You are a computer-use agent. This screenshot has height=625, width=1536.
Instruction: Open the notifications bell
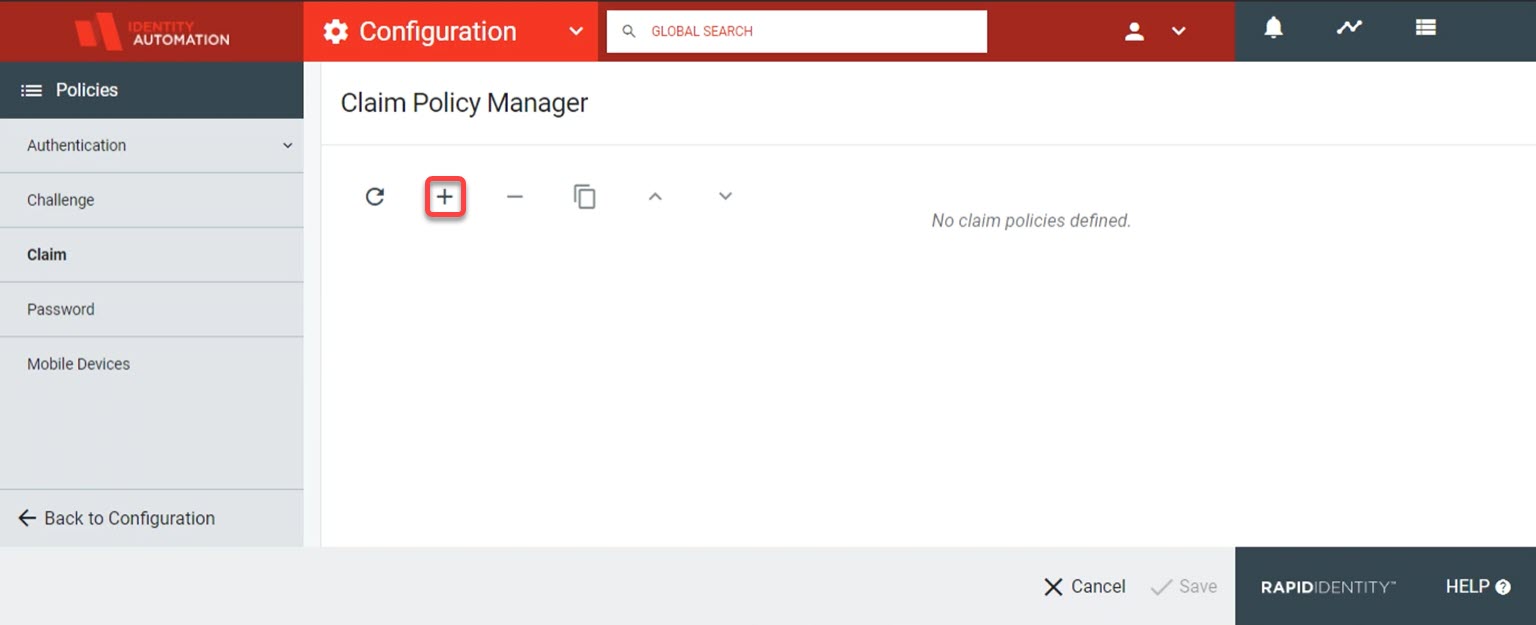click(1273, 29)
